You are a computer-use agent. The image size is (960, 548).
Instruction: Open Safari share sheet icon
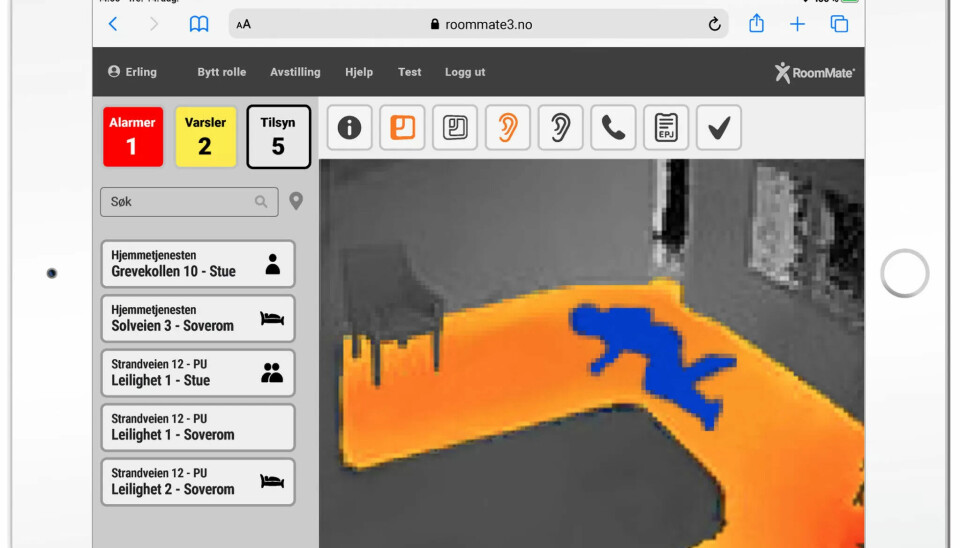pyautogui.click(x=756, y=24)
